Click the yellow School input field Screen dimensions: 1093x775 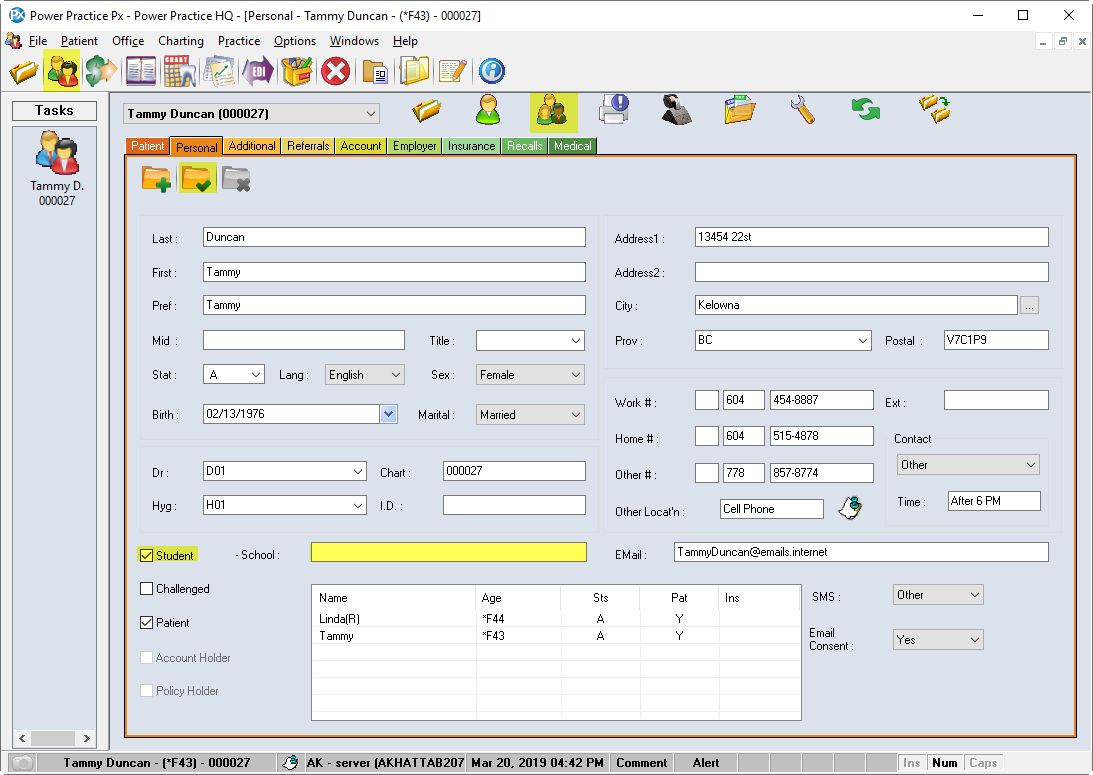click(448, 552)
